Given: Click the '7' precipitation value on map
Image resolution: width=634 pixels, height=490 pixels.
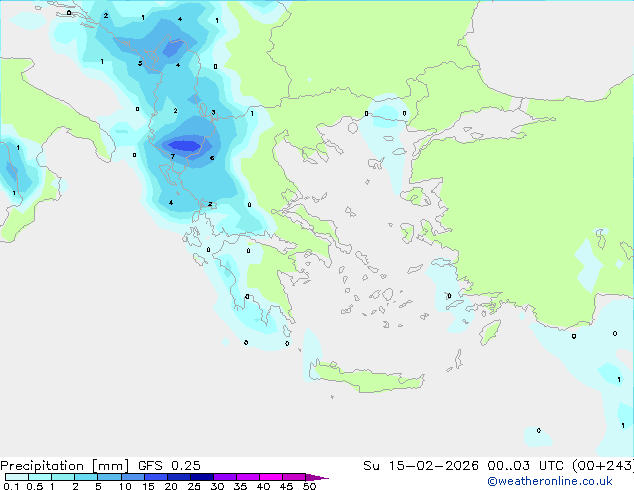Looking at the screenshot, I should [x=173, y=156].
